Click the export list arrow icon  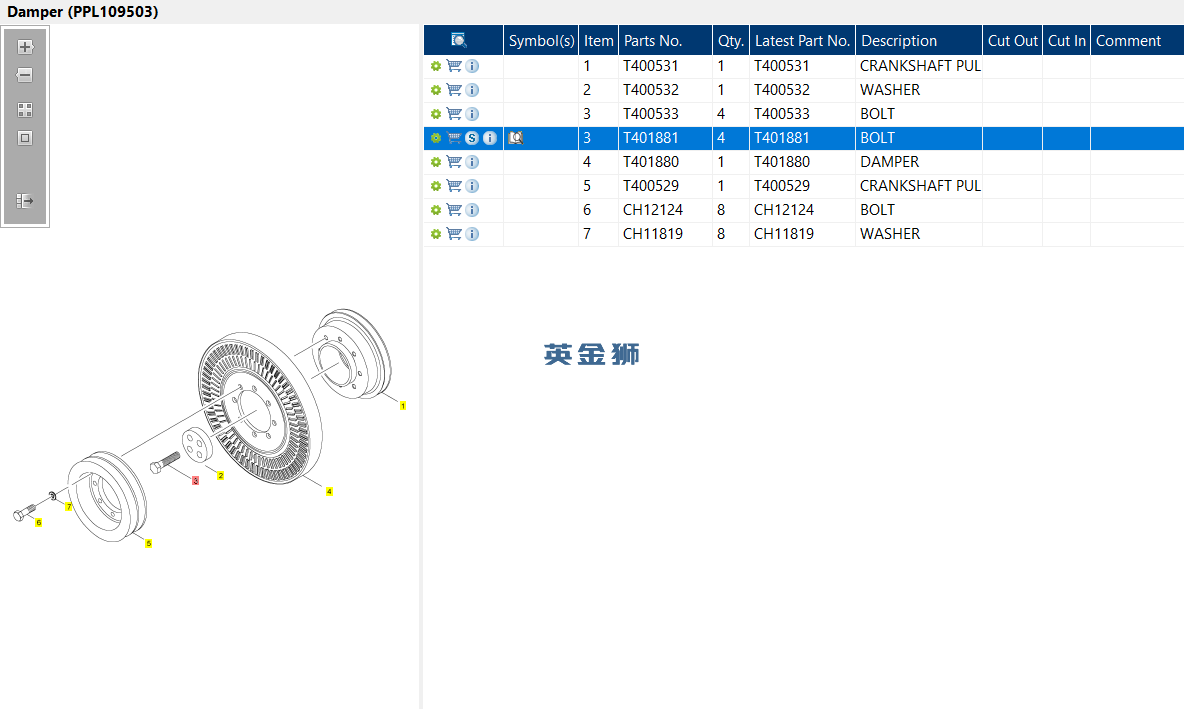pyautogui.click(x=25, y=201)
